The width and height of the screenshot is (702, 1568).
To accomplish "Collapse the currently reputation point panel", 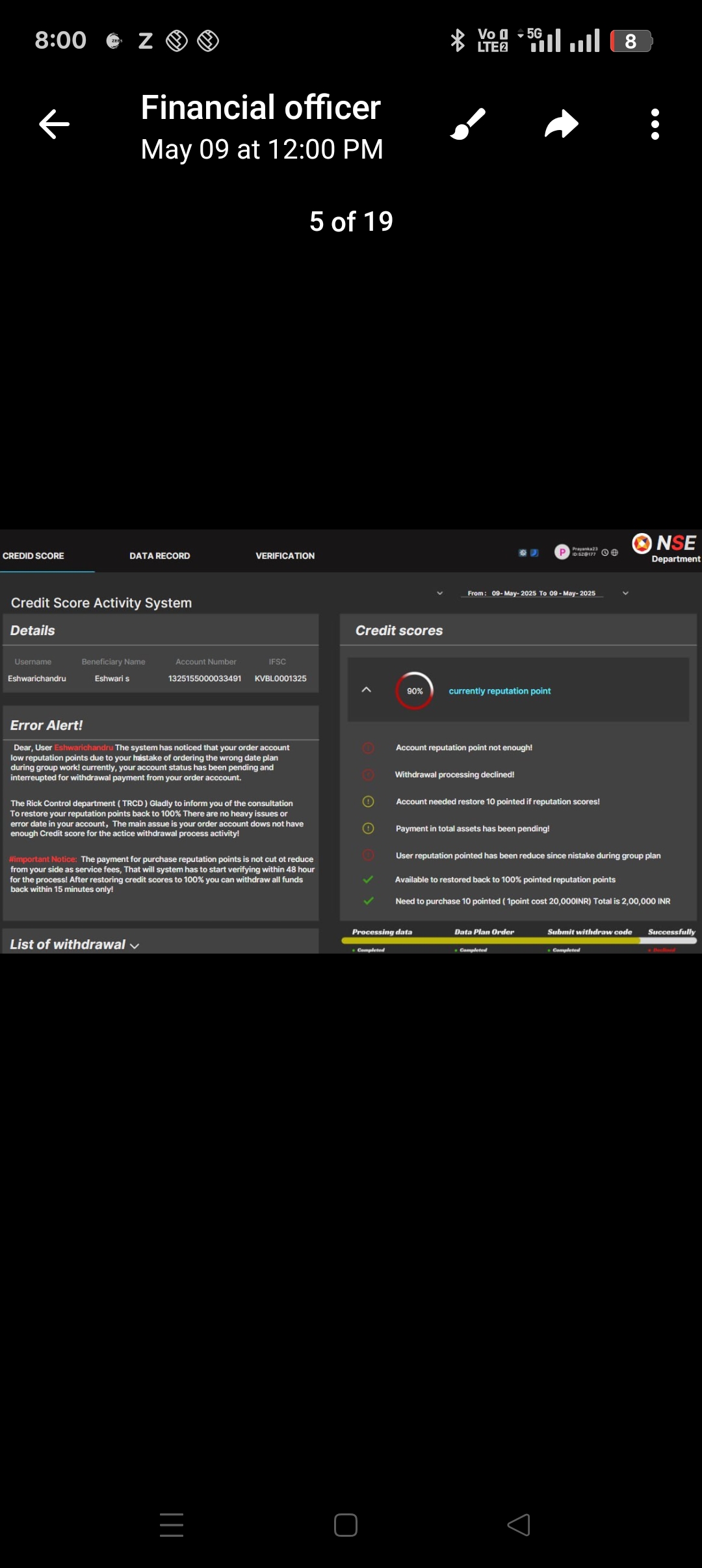I will click(x=367, y=690).
